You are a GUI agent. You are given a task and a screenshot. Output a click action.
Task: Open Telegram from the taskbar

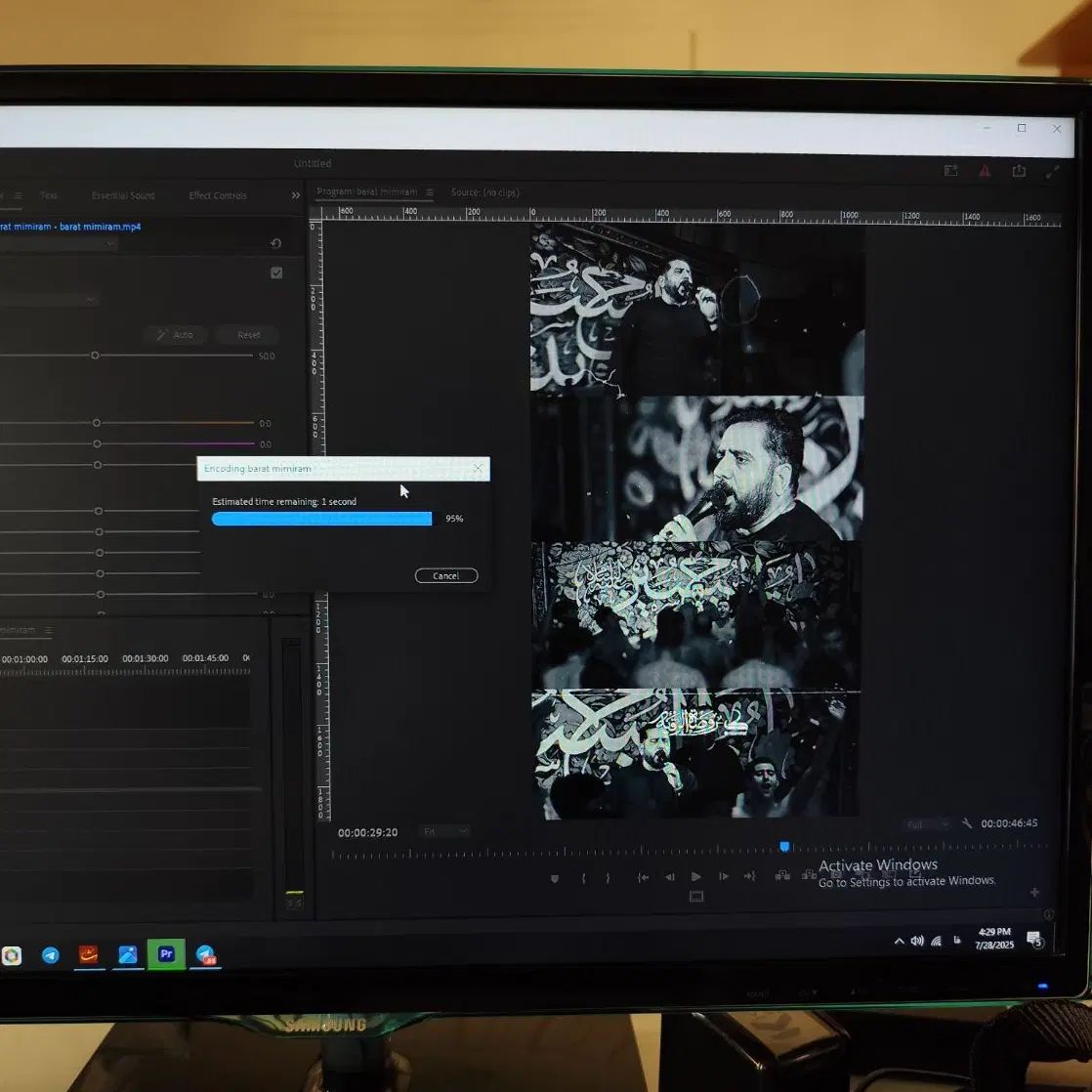(50, 955)
